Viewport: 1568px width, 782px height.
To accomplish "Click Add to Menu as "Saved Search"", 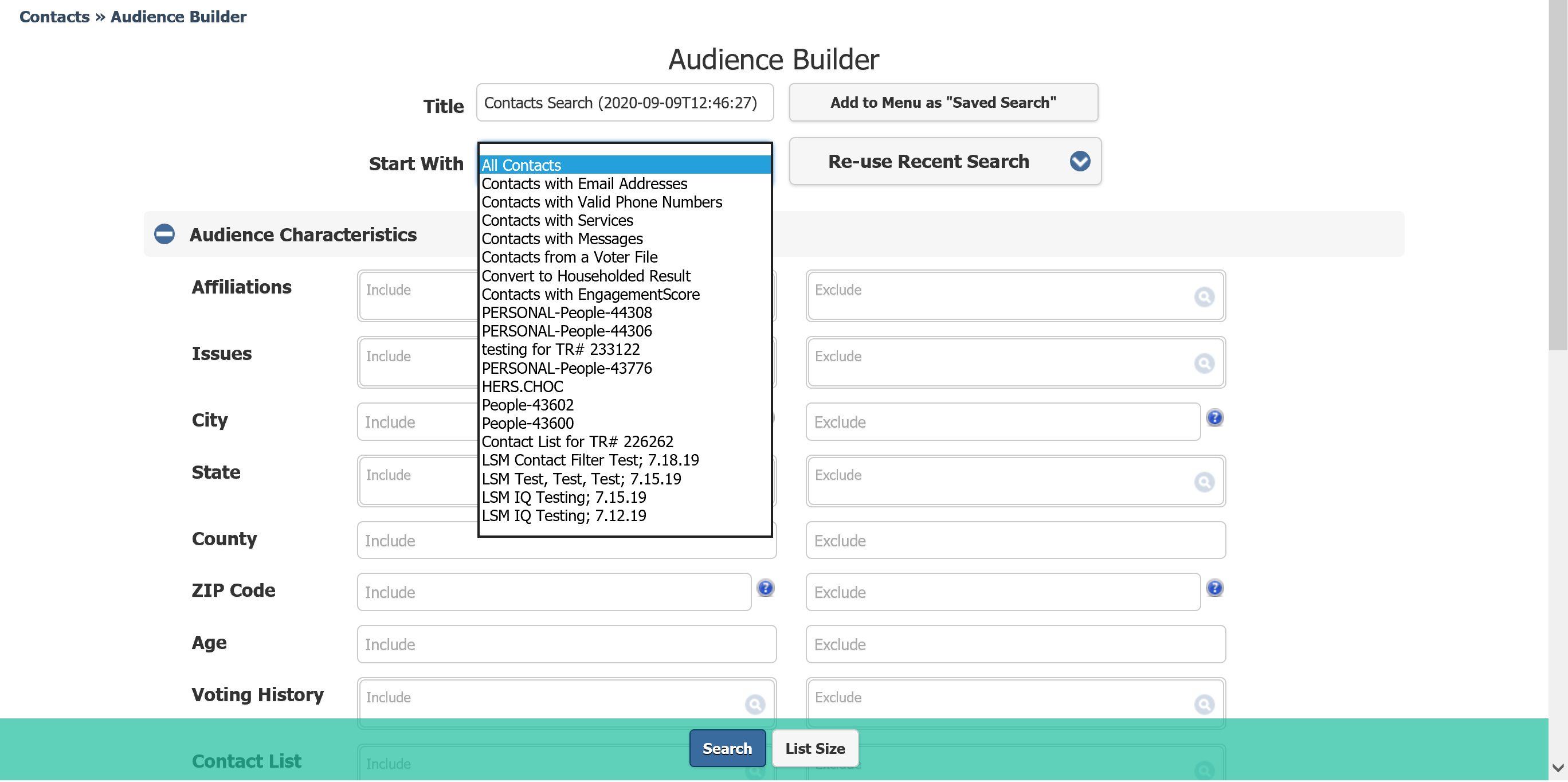I will pos(943,102).
